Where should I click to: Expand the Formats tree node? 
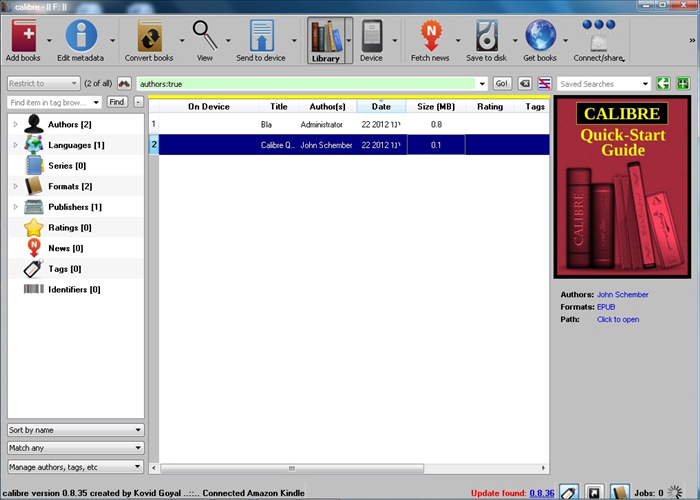pyautogui.click(x=16, y=186)
